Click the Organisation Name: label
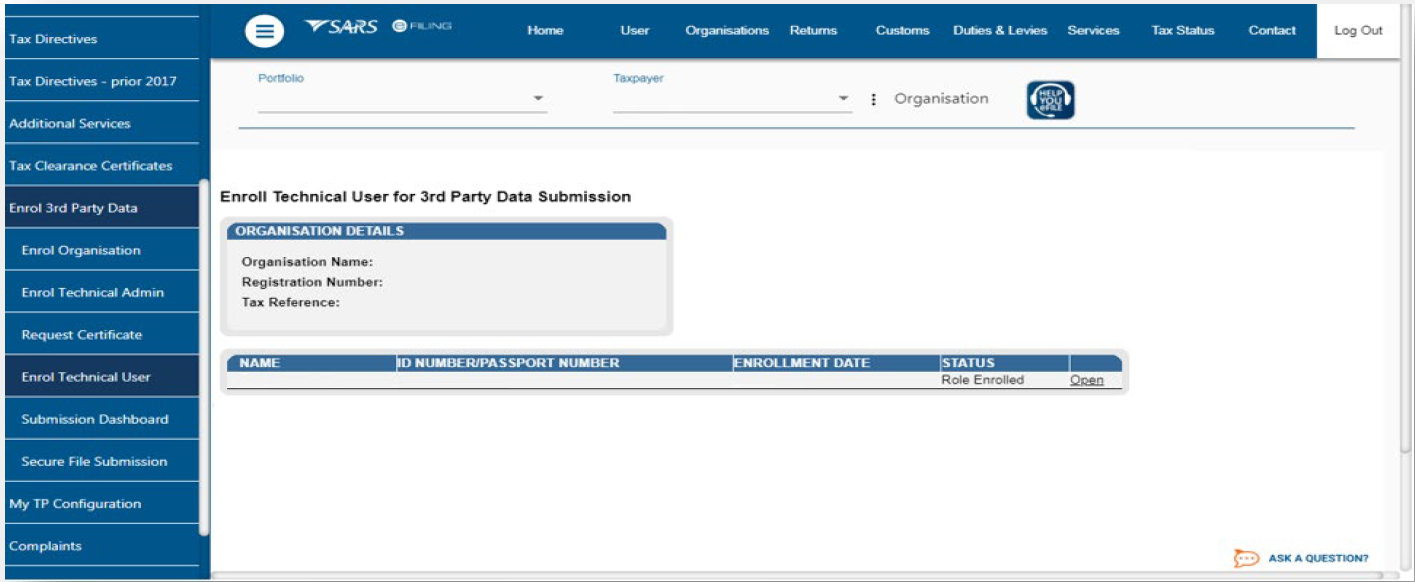This screenshot has width=1415, height=582. pyautogui.click(x=307, y=262)
